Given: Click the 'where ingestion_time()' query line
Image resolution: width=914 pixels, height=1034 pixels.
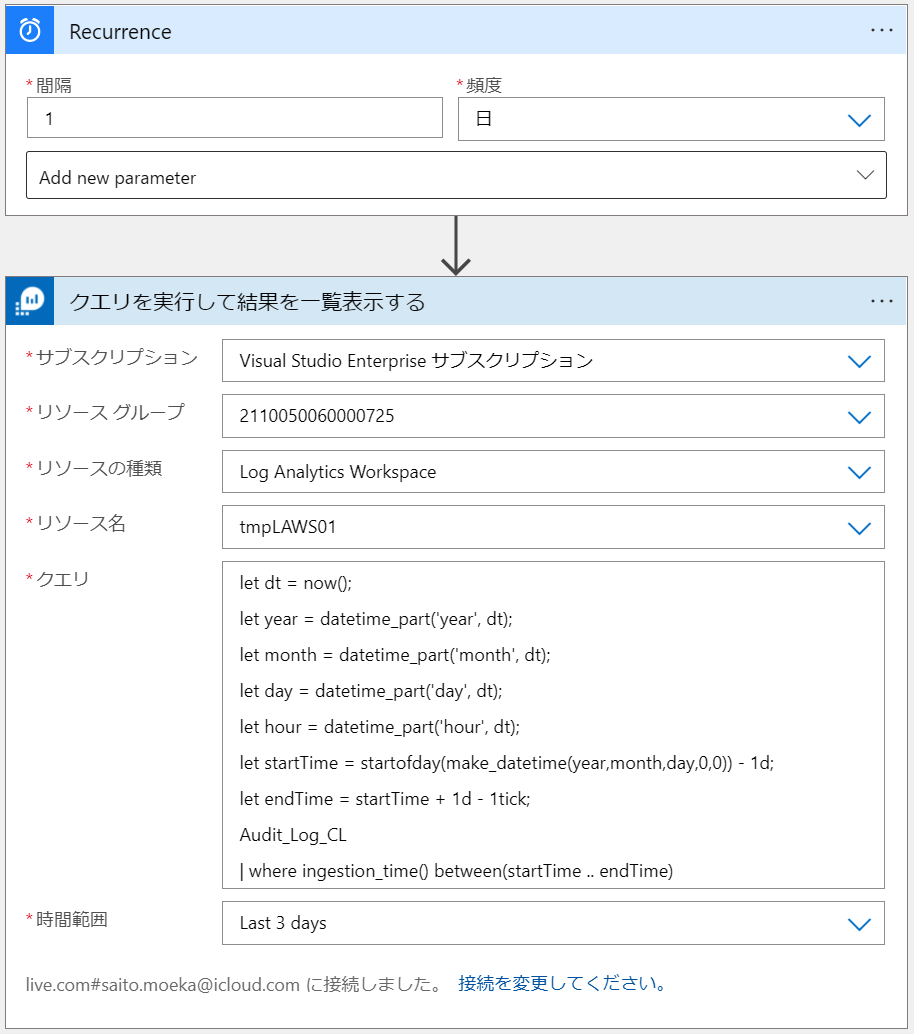Looking at the screenshot, I should [x=456, y=871].
